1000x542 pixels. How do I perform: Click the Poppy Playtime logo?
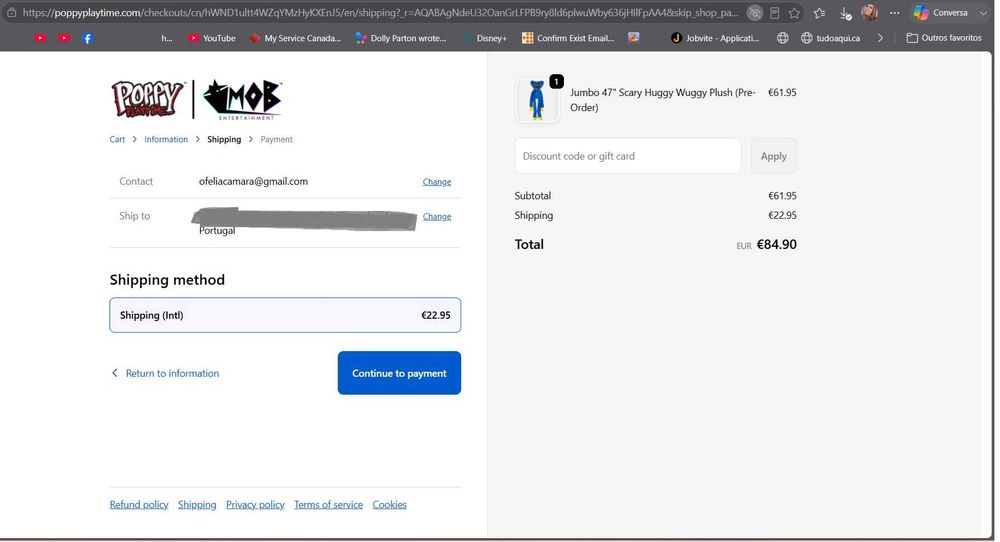pyautogui.click(x=148, y=99)
